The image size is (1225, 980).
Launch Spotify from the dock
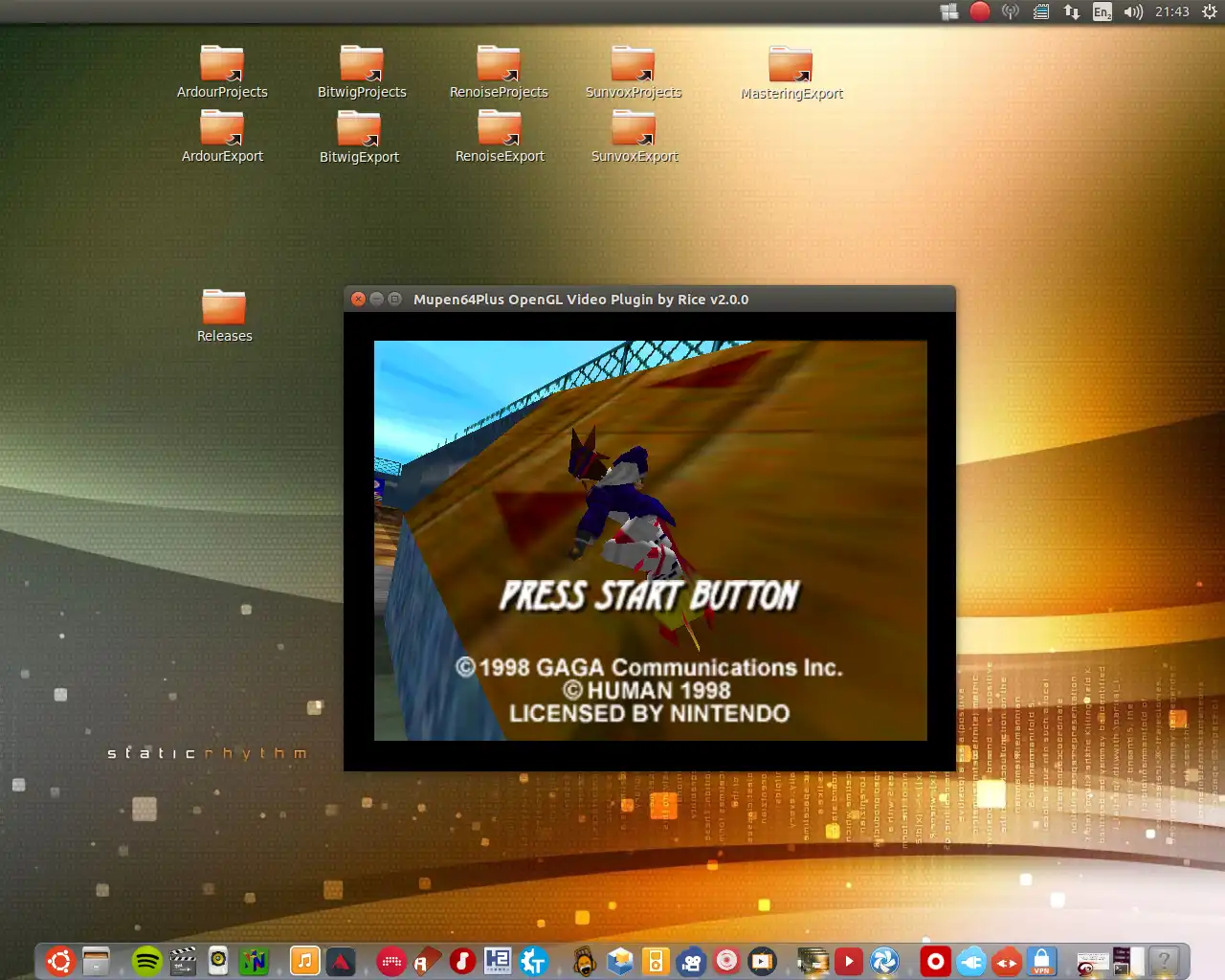pyautogui.click(x=146, y=961)
